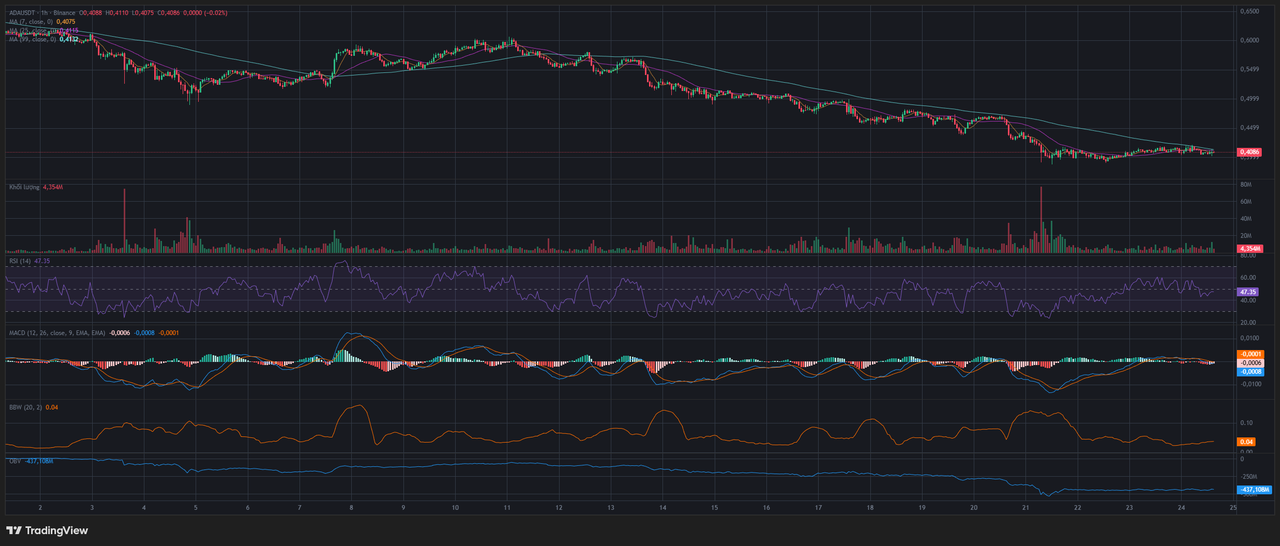This screenshot has width=1280, height=546.
Task: Select the MA (25, close, 0) legend
Action: (32, 31)
